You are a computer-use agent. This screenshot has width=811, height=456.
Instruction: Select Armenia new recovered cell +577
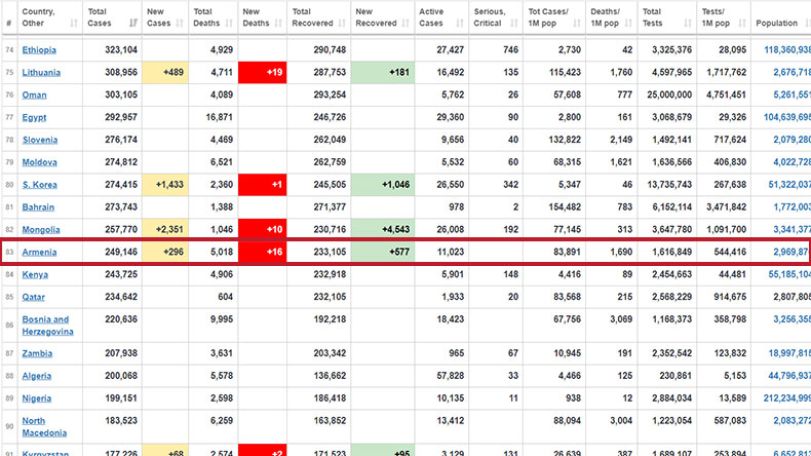[x=383, y=252]
